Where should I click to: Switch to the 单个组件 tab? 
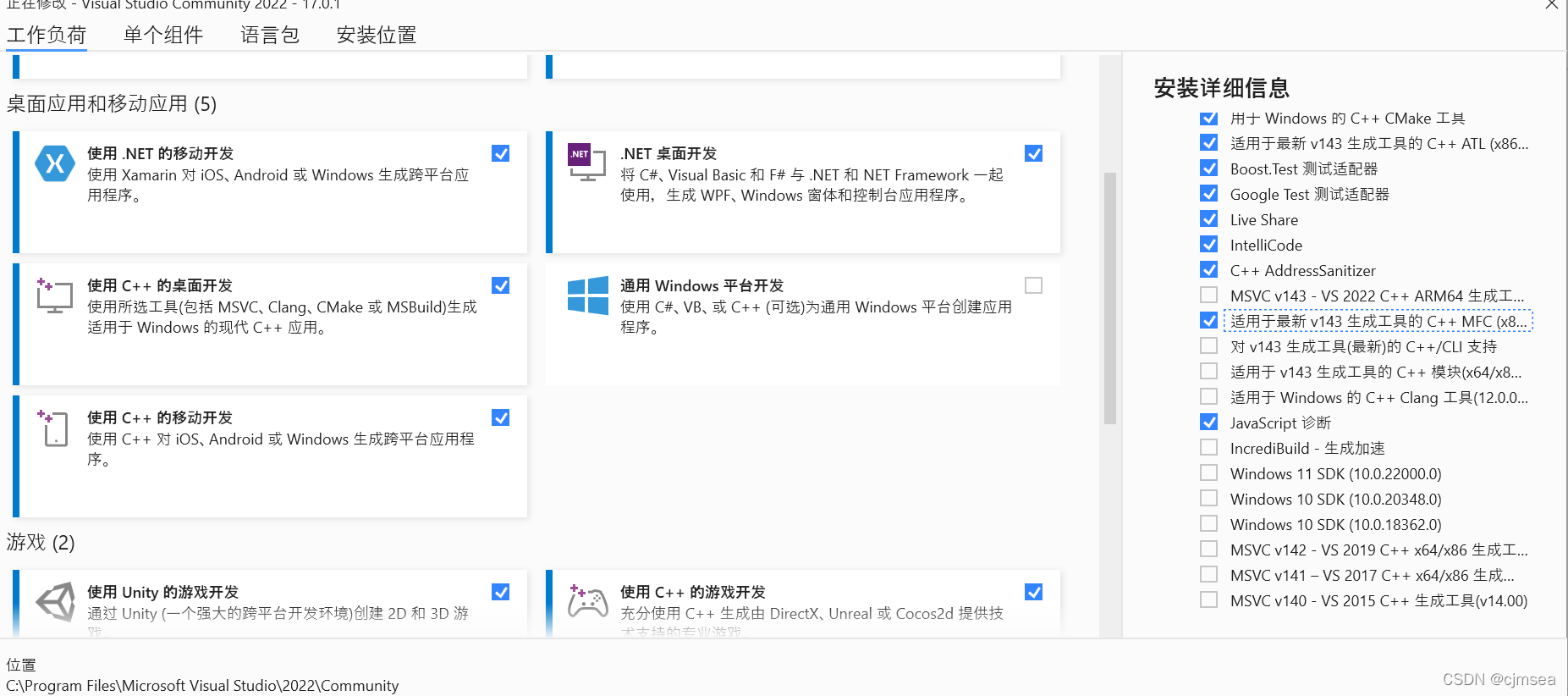(x=163, y=35)
